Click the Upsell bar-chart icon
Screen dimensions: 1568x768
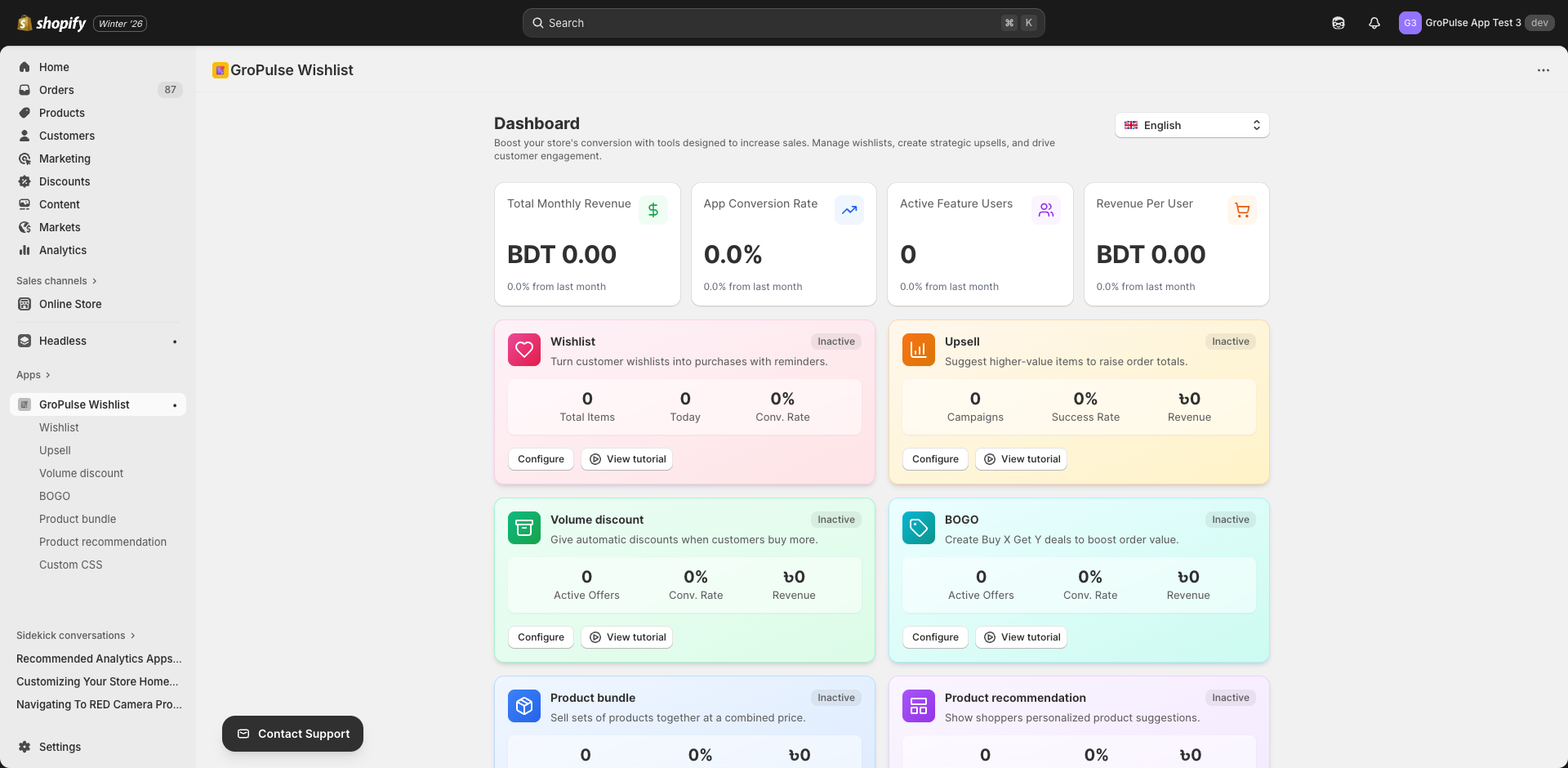click(x=918, y=350)
